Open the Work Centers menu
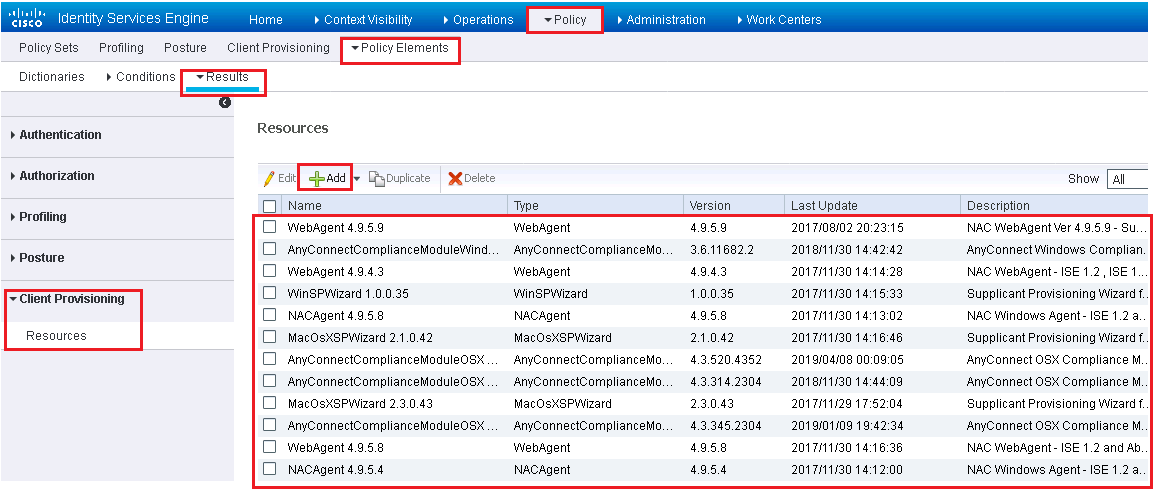This screenshot has height=501, width=1160. pyautogui.click(x=779, y=20)
